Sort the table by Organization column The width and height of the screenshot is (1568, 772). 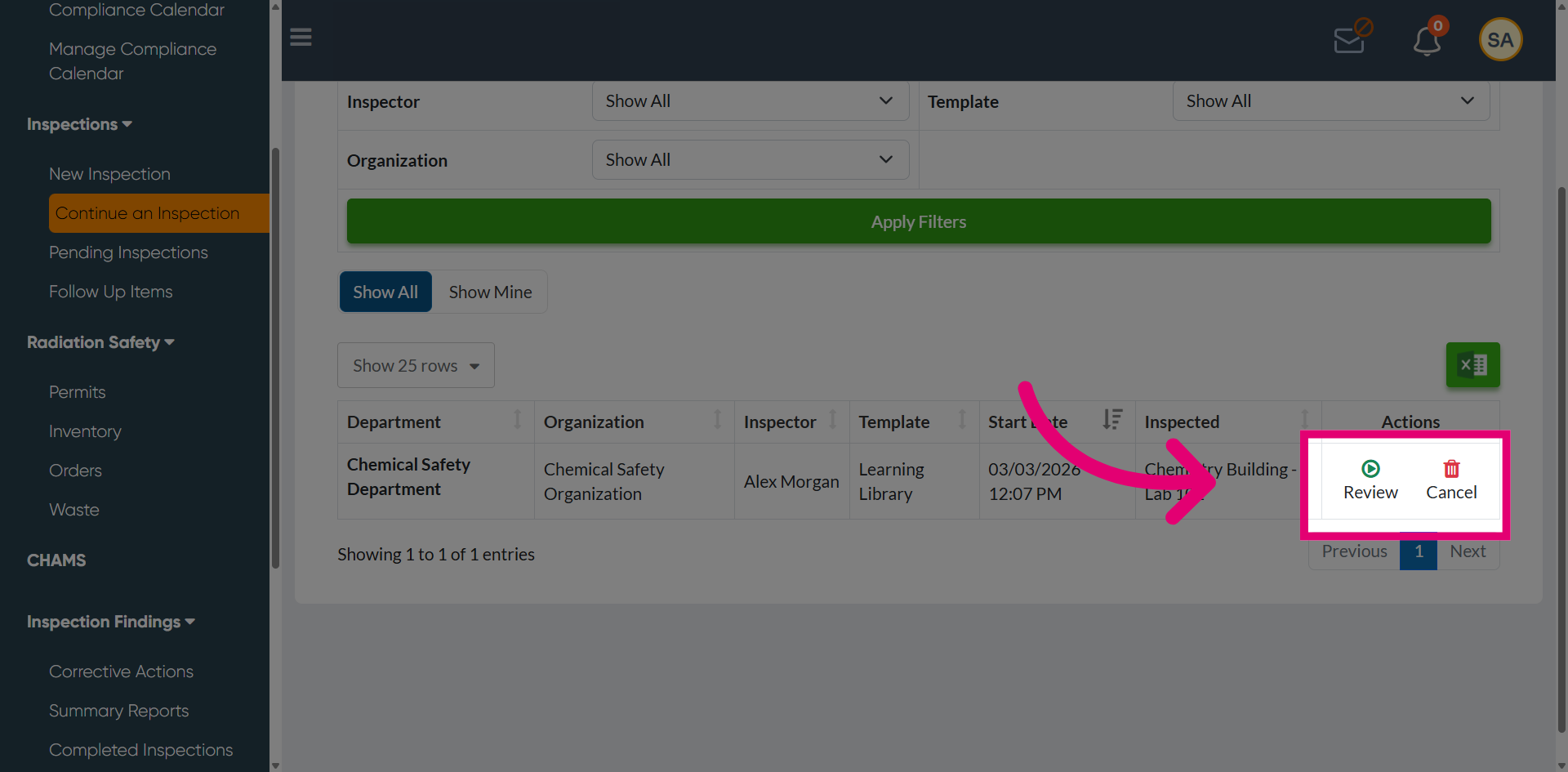(634, 422)
